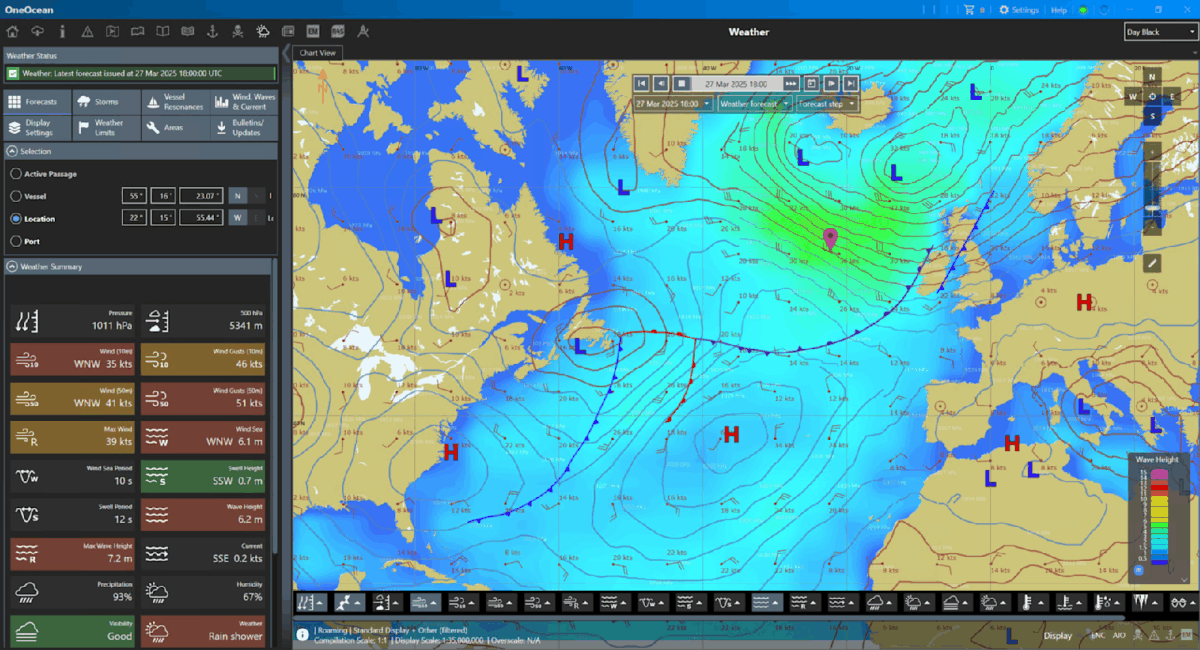
Task: Select the Port radio button
Action: tap(16, 241)
